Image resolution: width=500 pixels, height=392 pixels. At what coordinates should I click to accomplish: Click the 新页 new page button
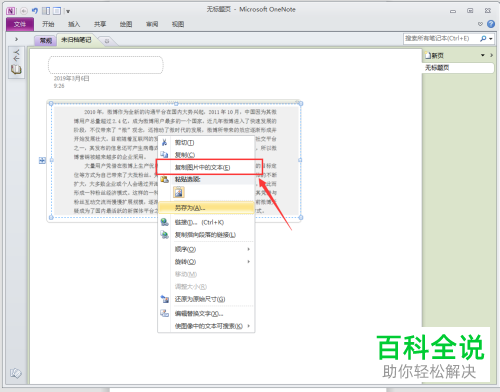click(435, 55)
